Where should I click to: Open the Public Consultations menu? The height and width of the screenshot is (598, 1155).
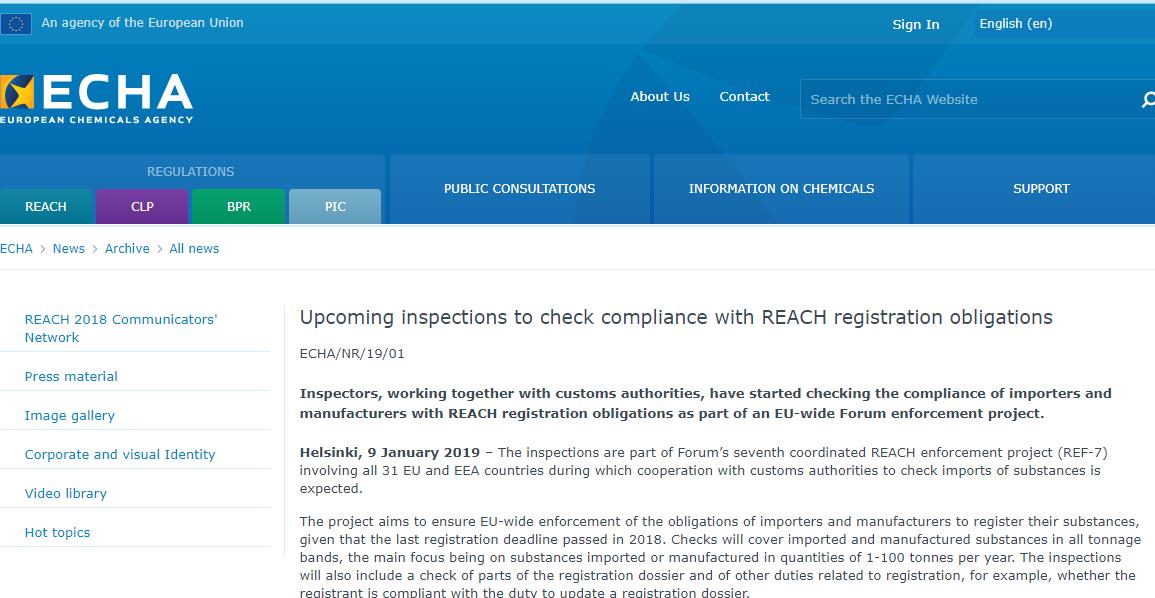[x=519, y=189]
